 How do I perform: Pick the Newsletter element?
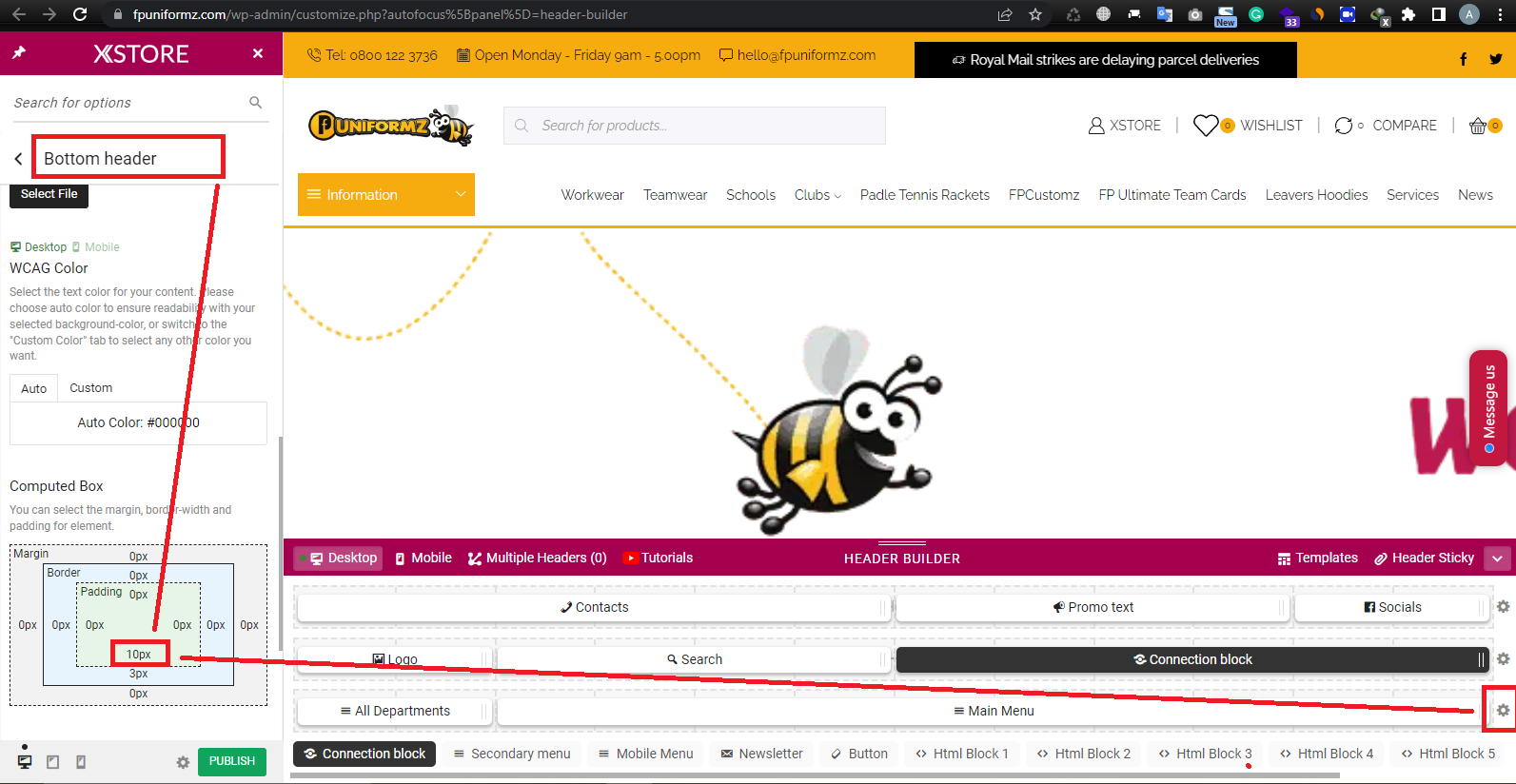[762, 754]
